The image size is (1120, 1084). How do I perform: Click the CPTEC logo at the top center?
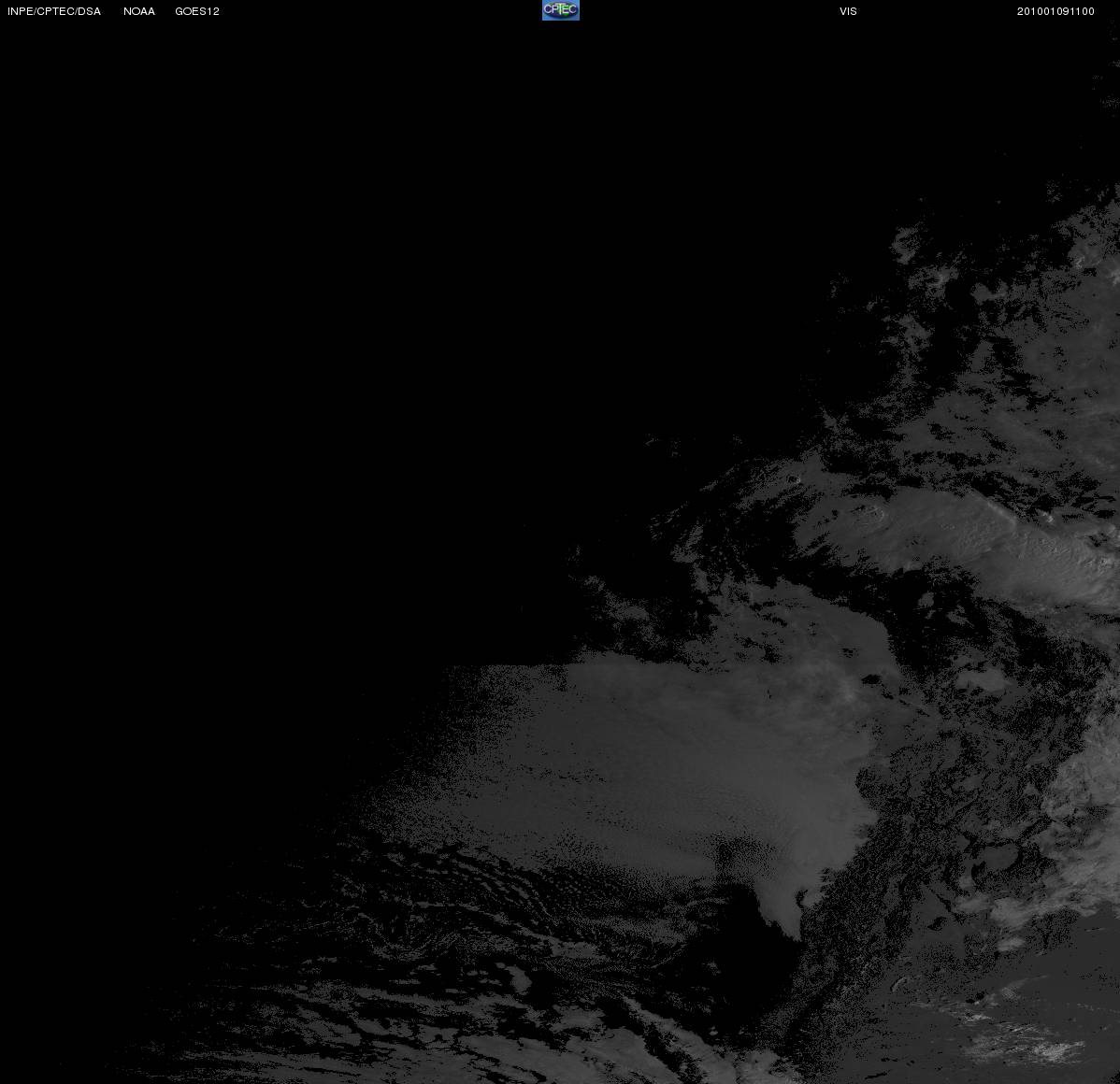pos(561,10)
